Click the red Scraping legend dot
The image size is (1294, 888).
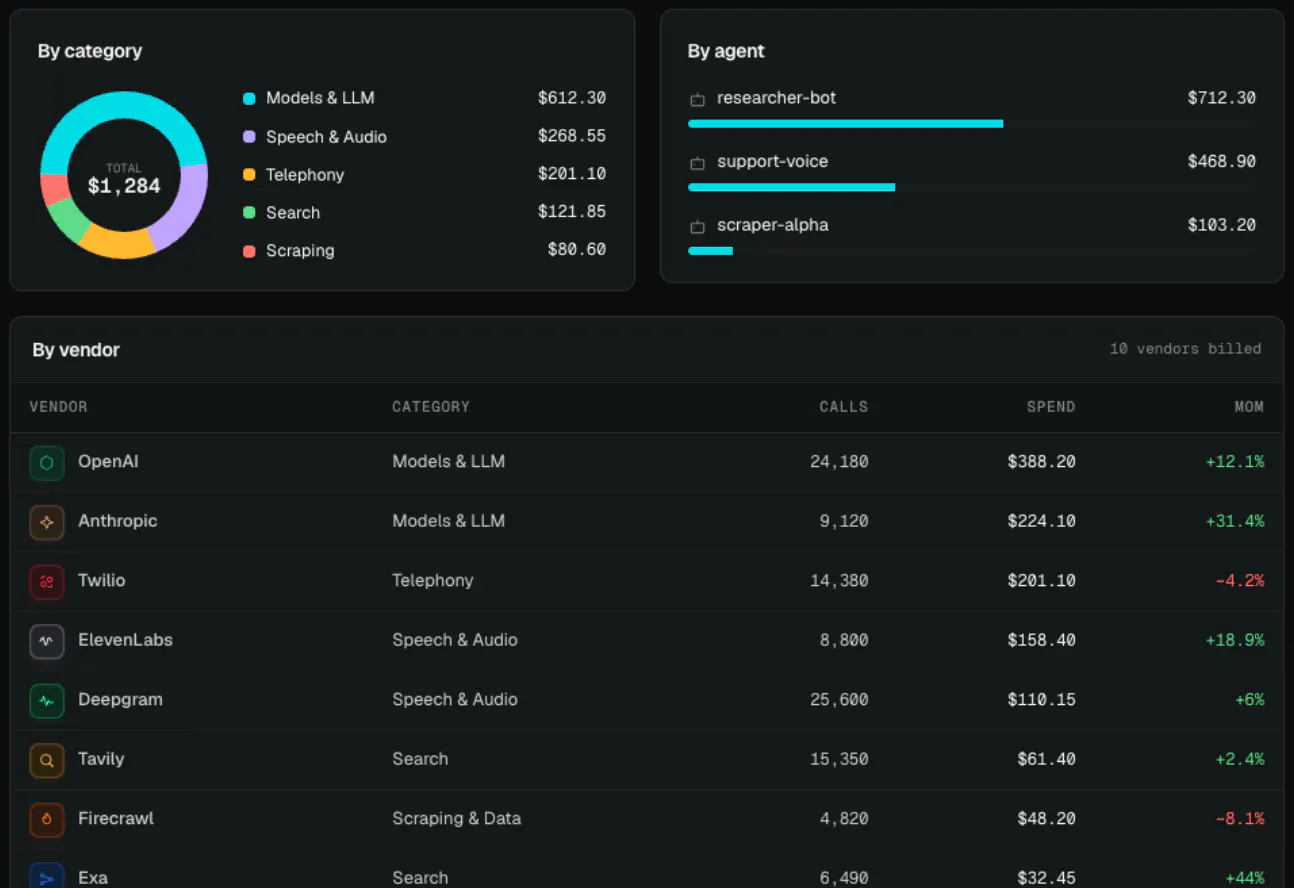point(249,250)
